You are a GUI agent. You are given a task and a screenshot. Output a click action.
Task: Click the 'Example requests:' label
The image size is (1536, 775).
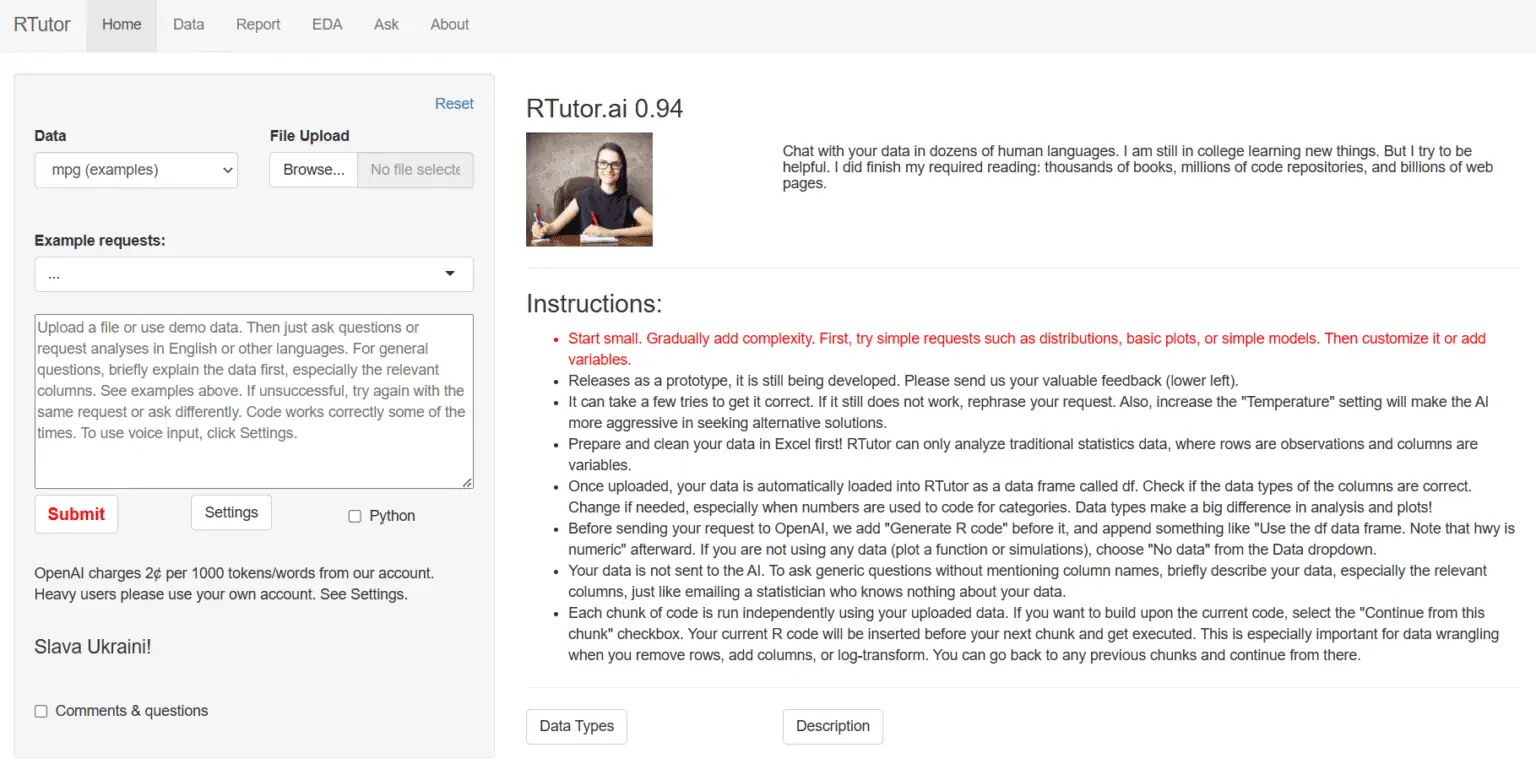pyautogui.click(x=100, y=240)
